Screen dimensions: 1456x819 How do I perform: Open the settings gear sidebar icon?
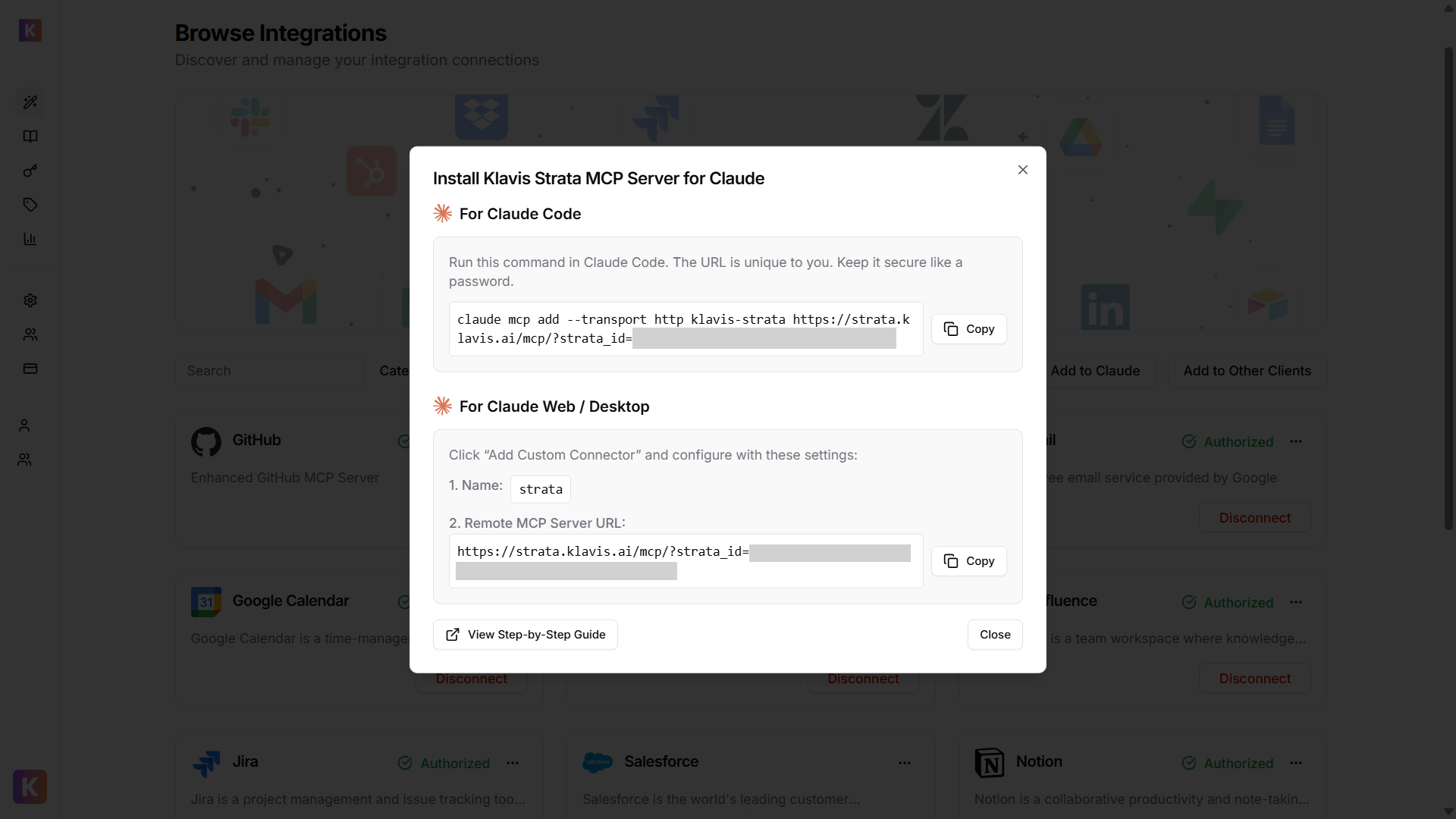pyautogui.click(x=30, y=300)
